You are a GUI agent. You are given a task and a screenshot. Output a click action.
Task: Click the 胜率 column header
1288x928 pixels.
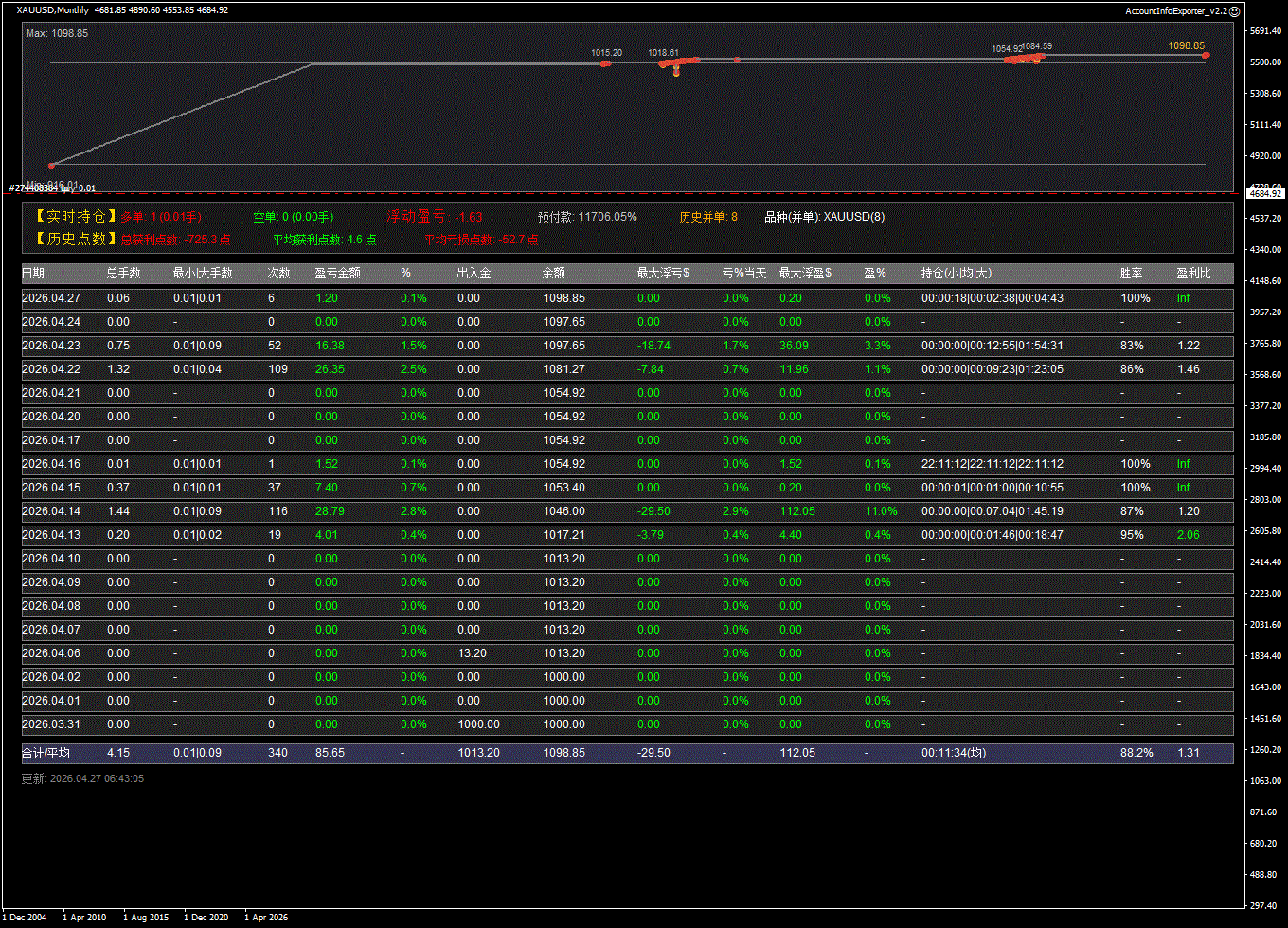1131,274
